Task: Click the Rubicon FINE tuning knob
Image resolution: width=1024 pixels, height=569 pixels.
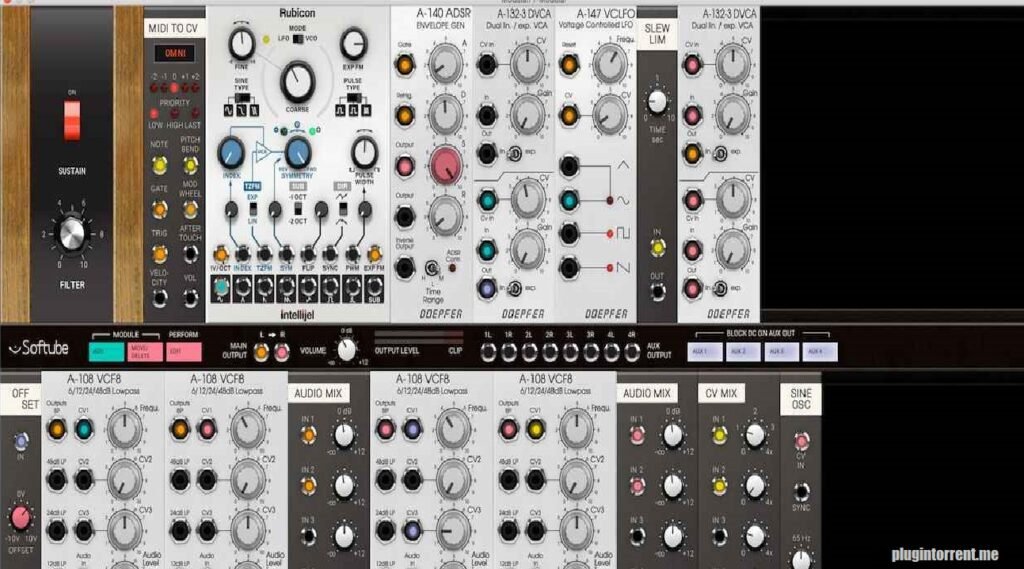Action: coord(242,44)
